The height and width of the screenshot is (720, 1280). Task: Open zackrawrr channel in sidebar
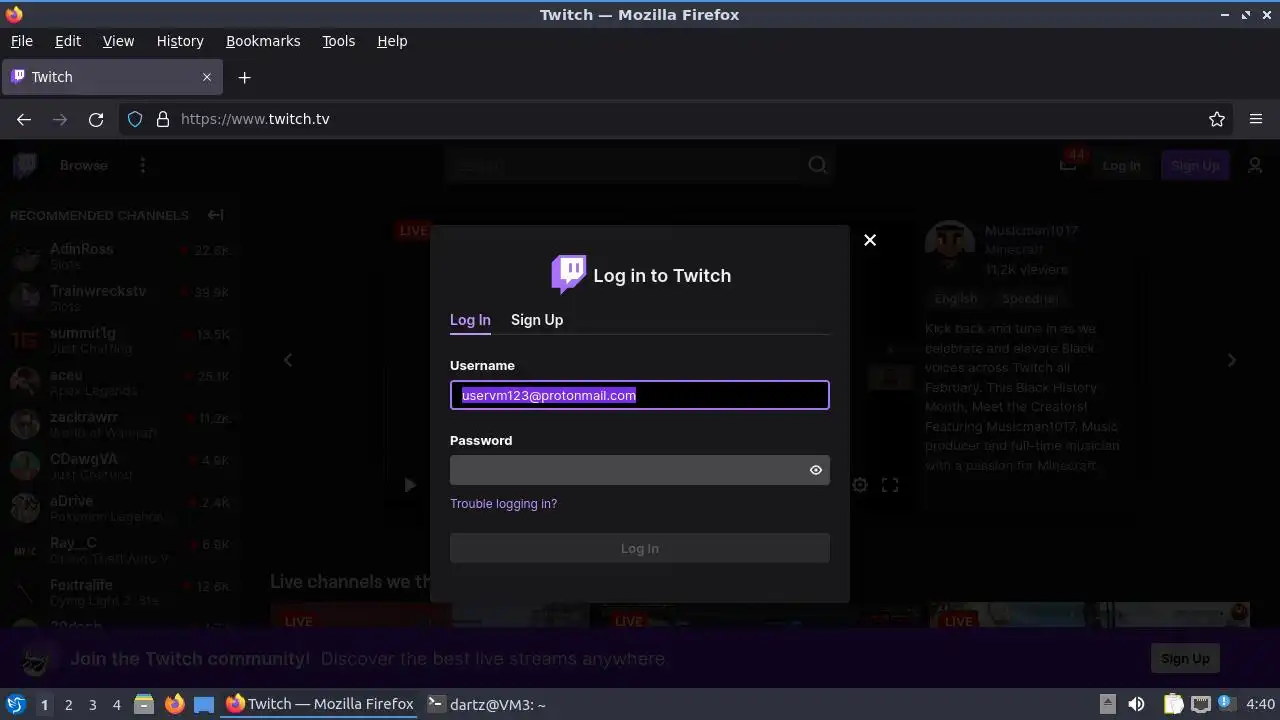120,425
